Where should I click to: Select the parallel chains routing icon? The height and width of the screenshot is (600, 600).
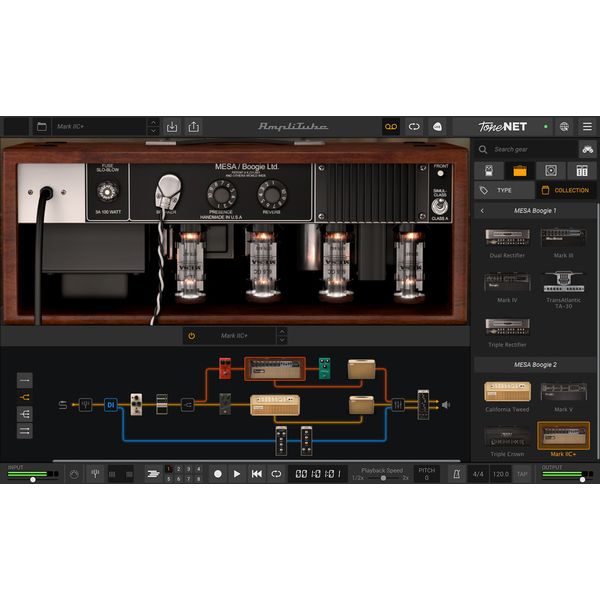[x=24, y=431]
